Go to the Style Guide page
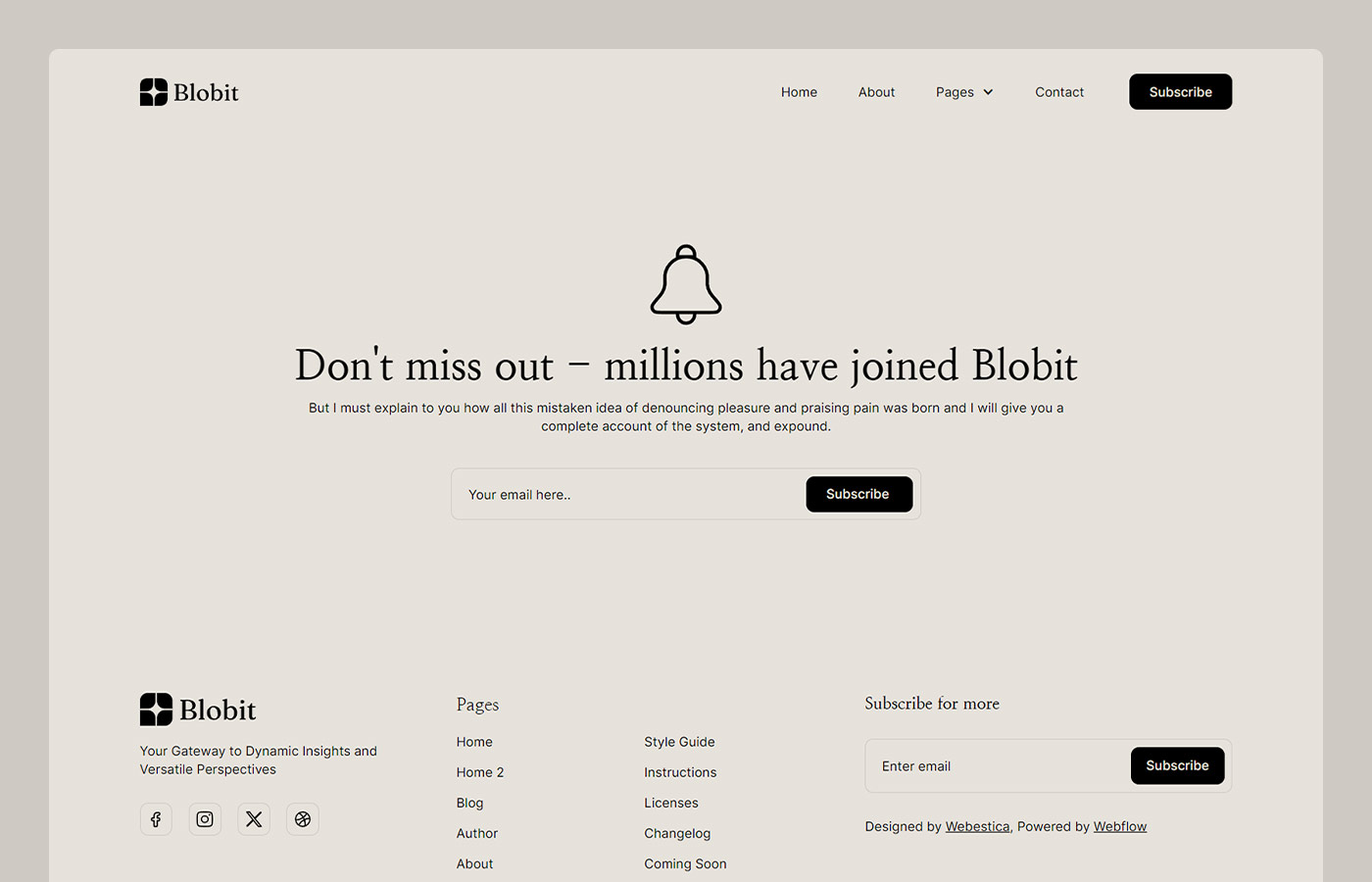1372x882 pixels. (679, 742)
